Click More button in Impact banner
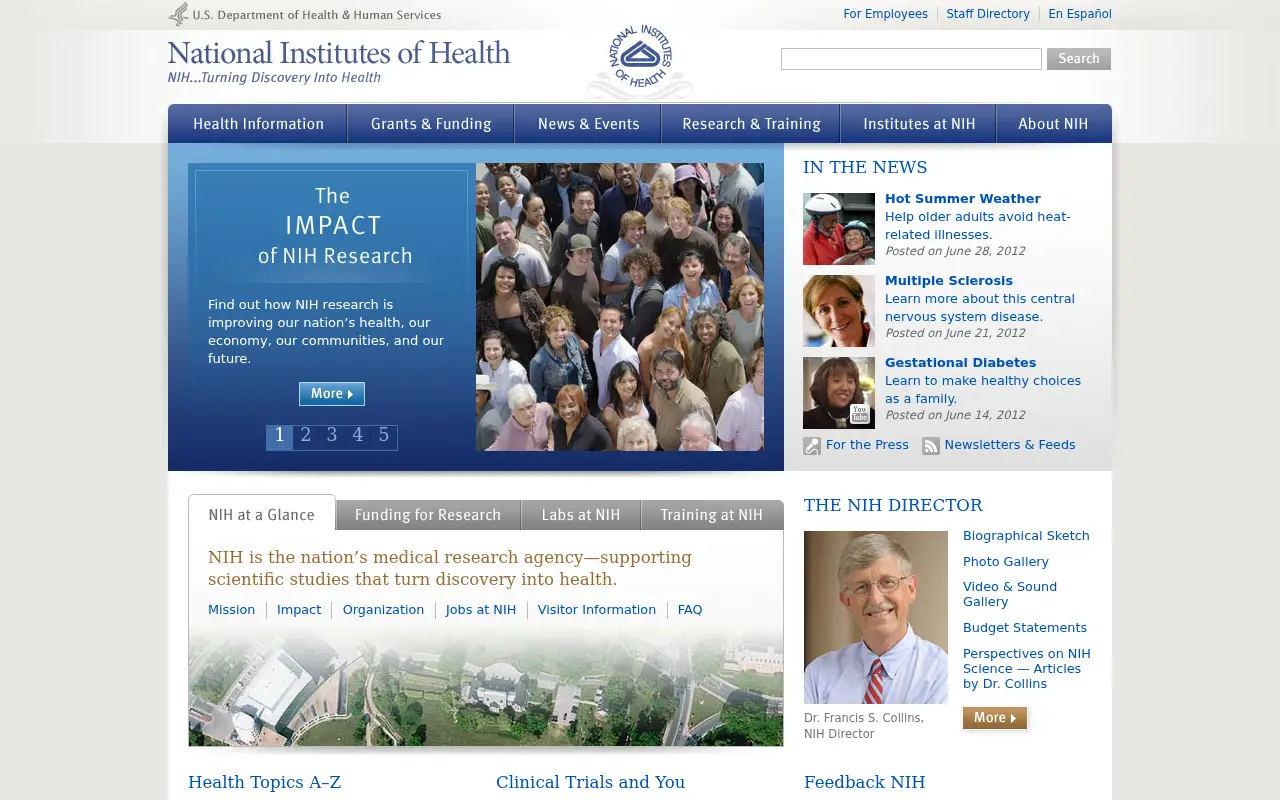Image resolution: width=1280 pixels, height=800 pixels. coord(332,394)
